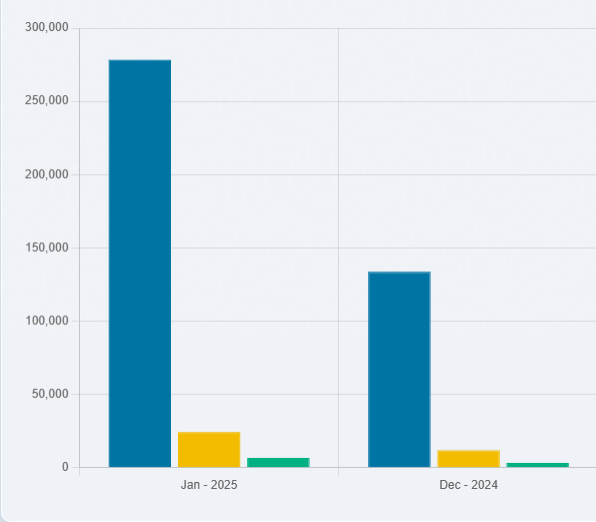Click the 200,000 y-axis label

tap(47, 174)
